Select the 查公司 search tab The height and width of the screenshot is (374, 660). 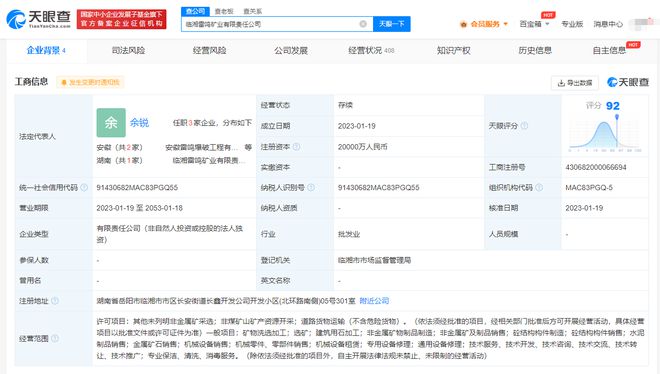195,11
